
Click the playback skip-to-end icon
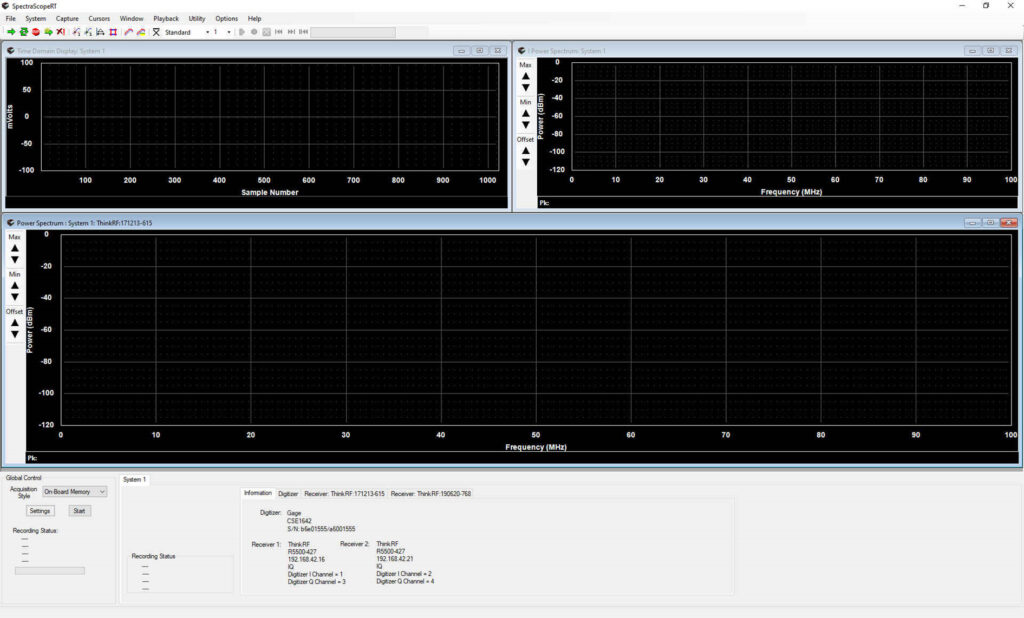point(291,32)
